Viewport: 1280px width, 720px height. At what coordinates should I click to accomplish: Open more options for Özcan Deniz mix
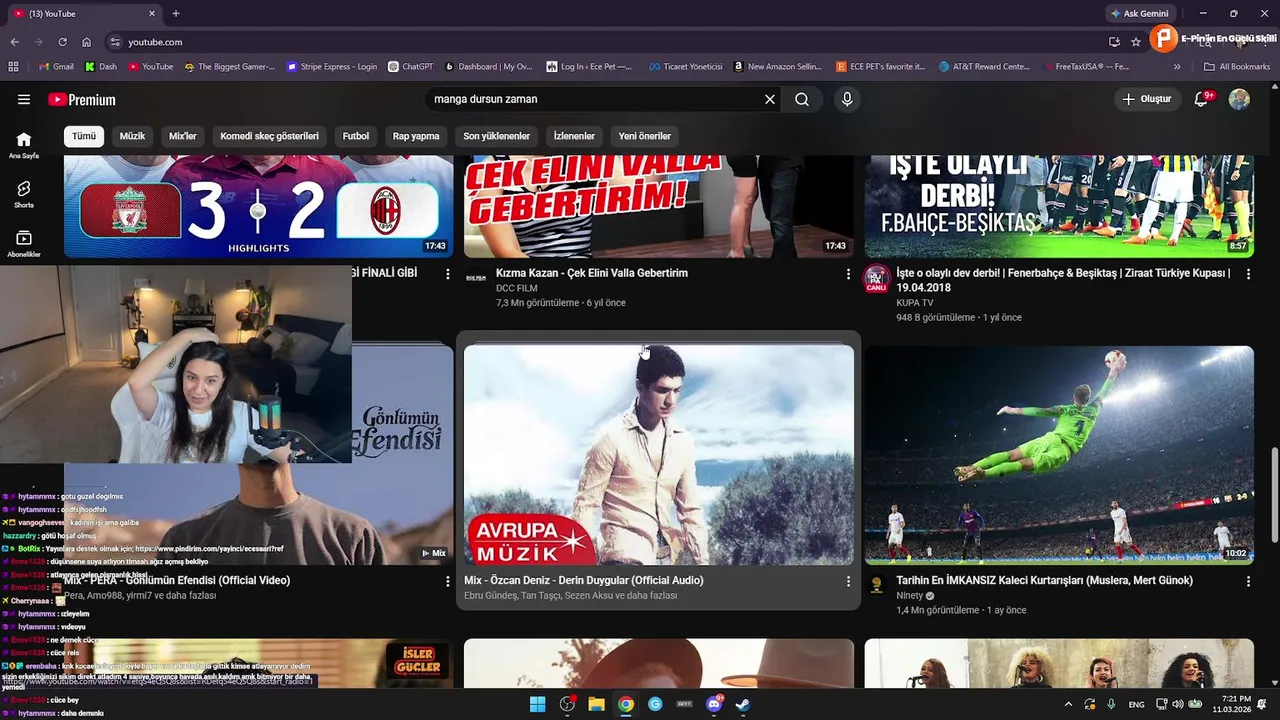[x=848, y=581]
